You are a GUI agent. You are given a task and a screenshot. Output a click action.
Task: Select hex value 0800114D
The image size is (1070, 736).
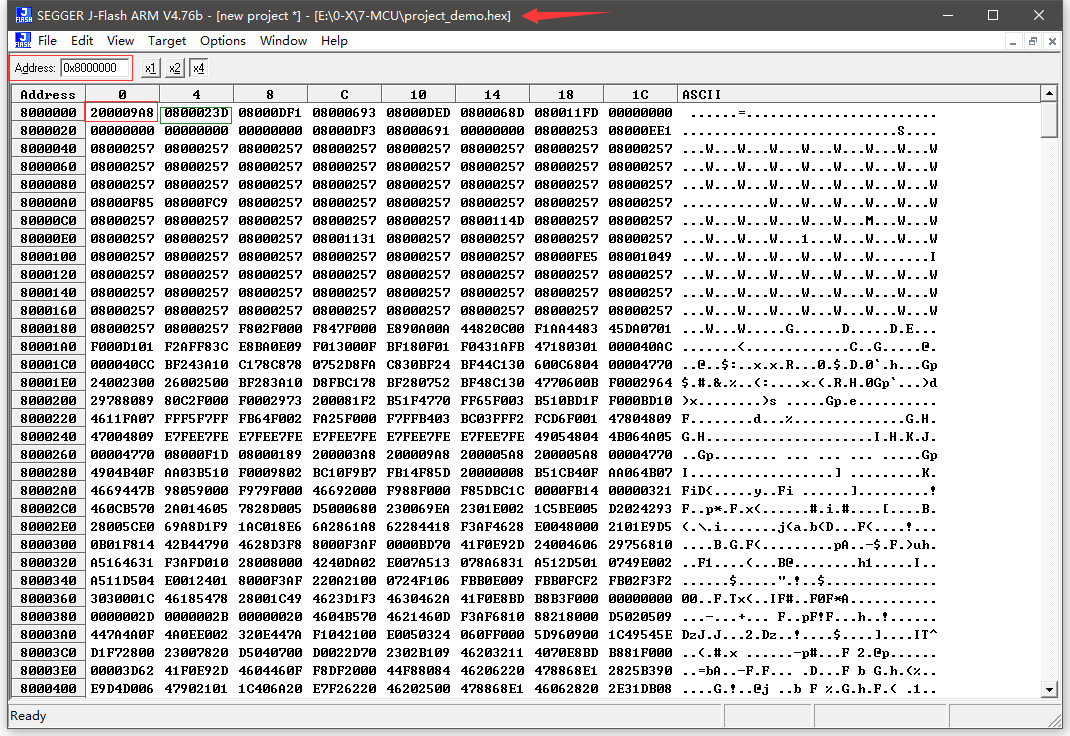tap(492, 220)
